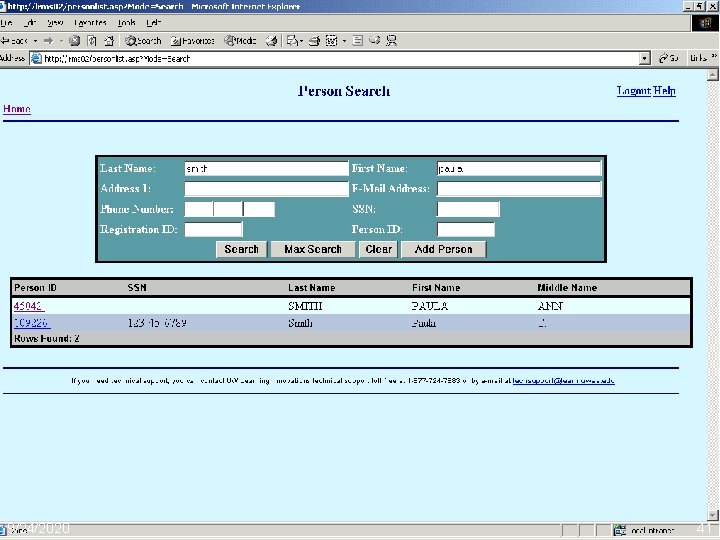Click the Discuss toolbar icon
Viewport: 720px width, 540px height.
click(x=358, y=41)
